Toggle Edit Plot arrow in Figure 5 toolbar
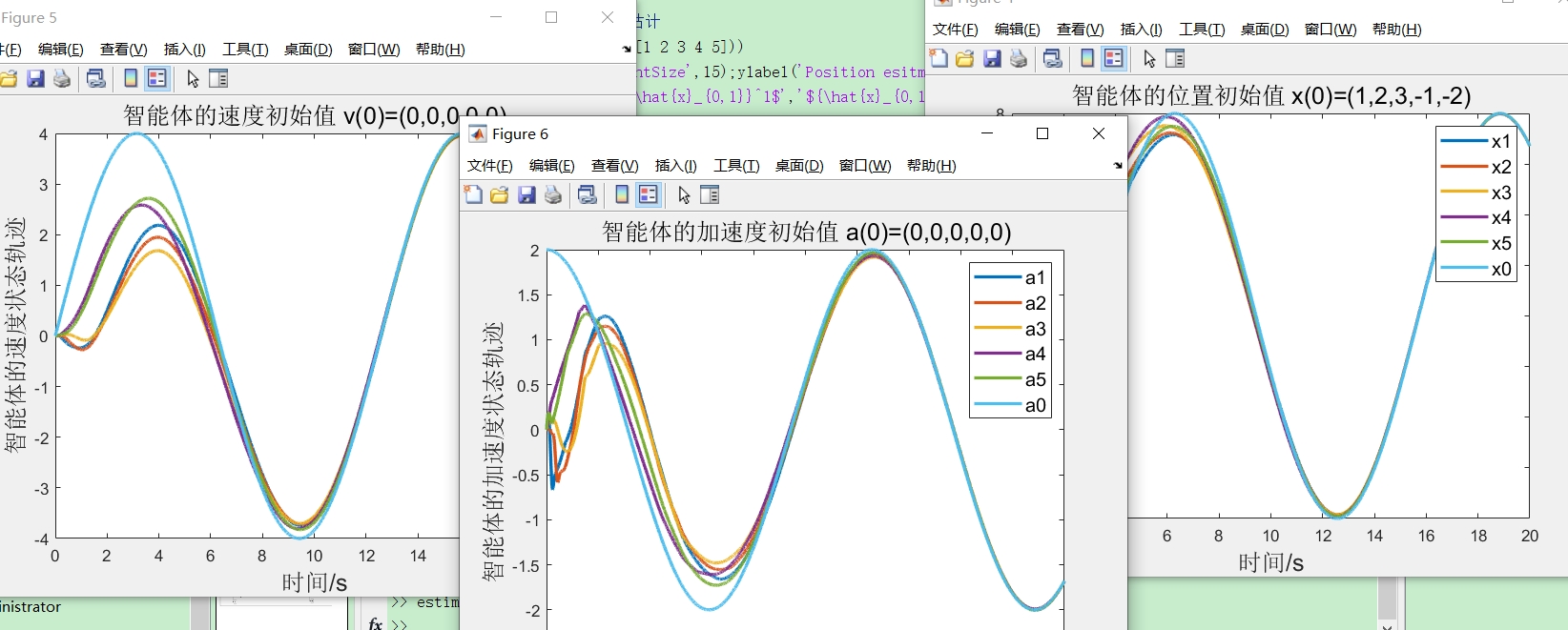 pos(193,78)
